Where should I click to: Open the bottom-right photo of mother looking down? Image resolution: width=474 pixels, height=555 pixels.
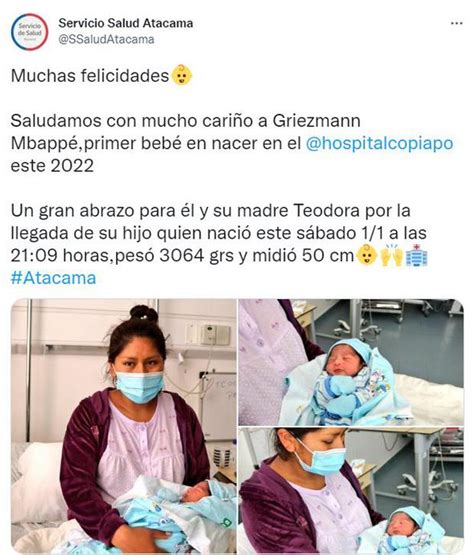coord(351,491)
